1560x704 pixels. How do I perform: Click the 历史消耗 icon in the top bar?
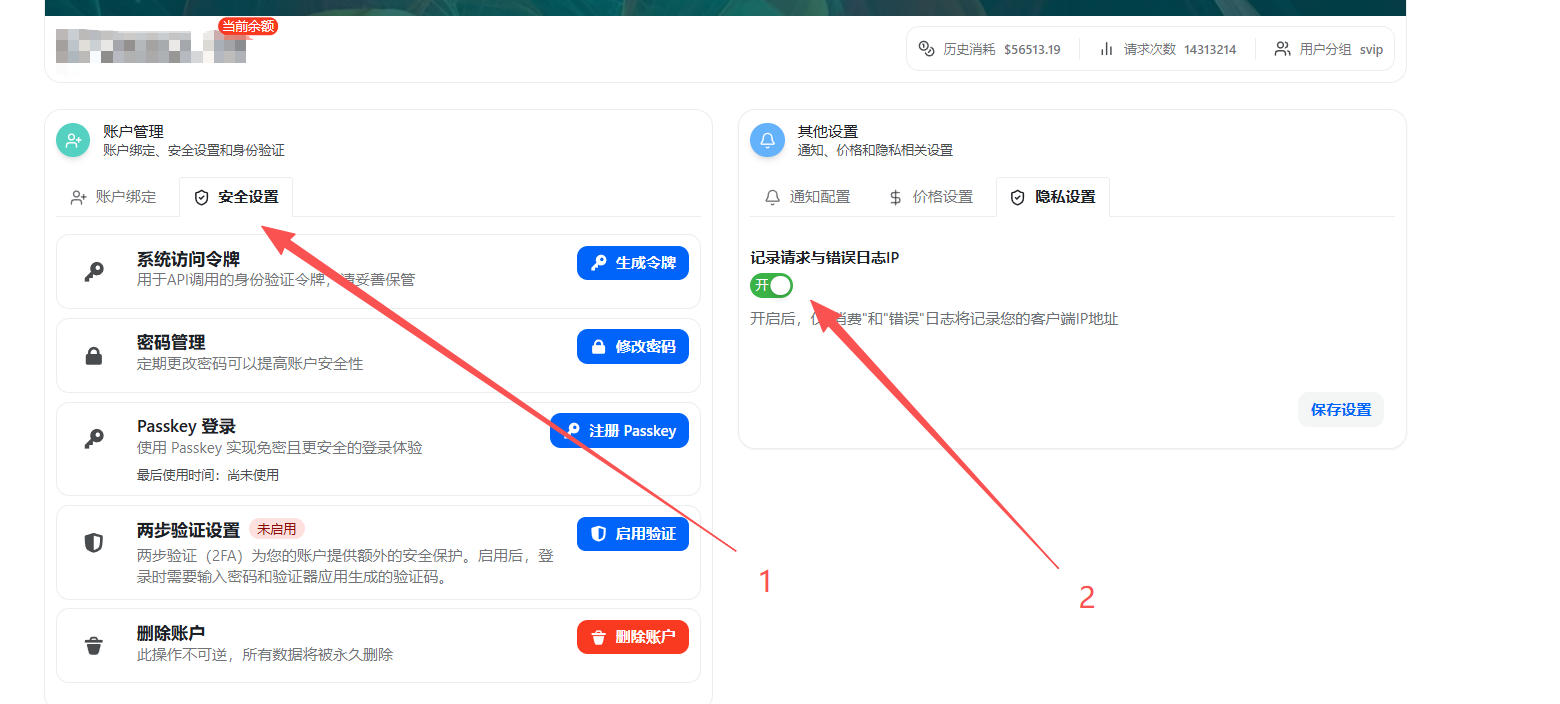(x=925, y=48)
